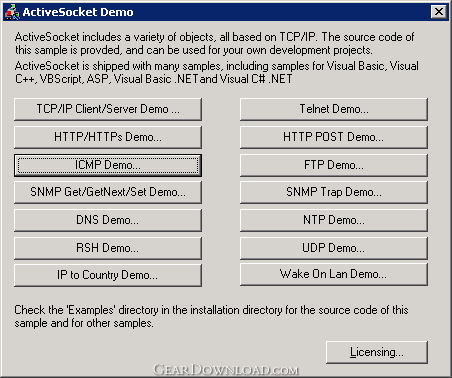Launch the HTTP/HTTPs Demo

click(108, 137)
